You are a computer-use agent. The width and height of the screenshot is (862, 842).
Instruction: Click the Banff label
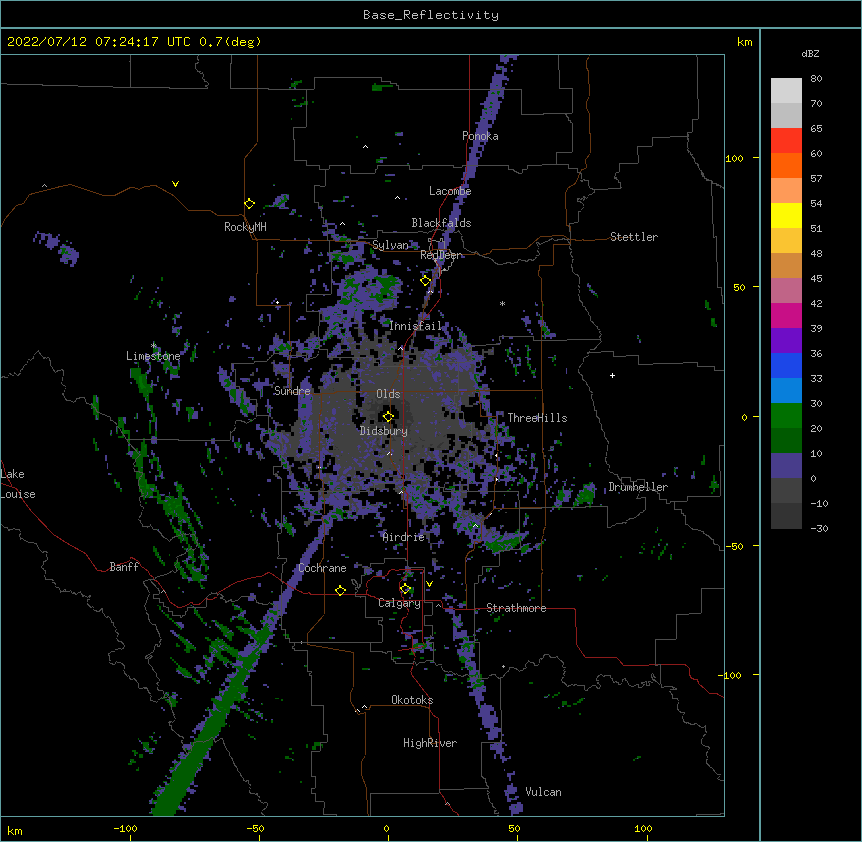pyautogui.click(x=124, y=567)
